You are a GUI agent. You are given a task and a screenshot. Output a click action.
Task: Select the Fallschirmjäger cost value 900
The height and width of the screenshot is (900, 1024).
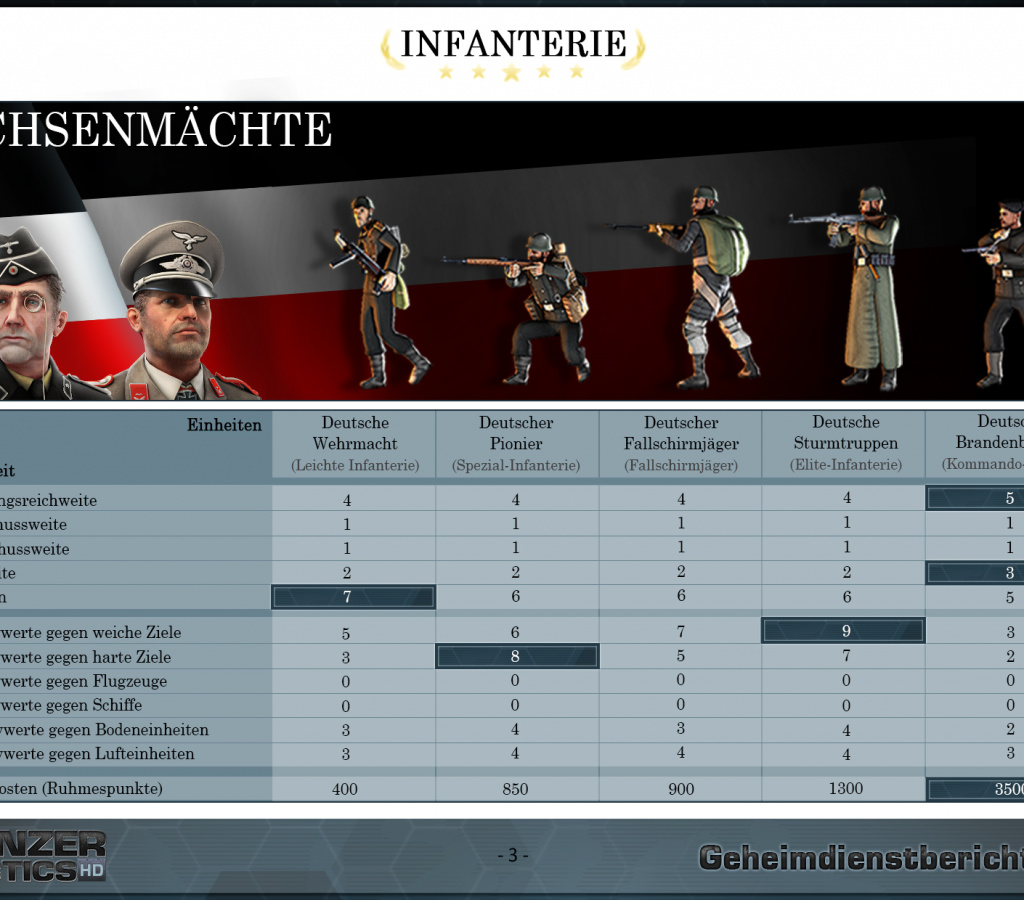pyautogui.click(x=681, y=789)
